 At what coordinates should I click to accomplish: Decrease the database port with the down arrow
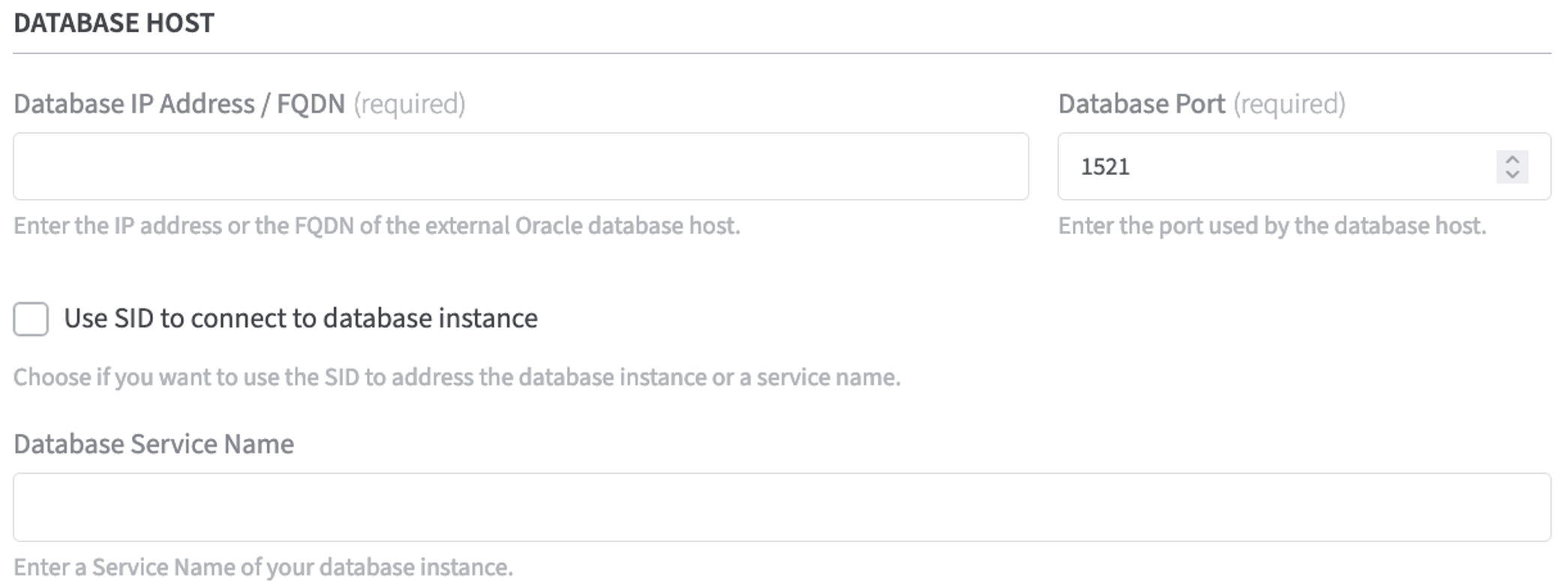(x=1512, y=175)
